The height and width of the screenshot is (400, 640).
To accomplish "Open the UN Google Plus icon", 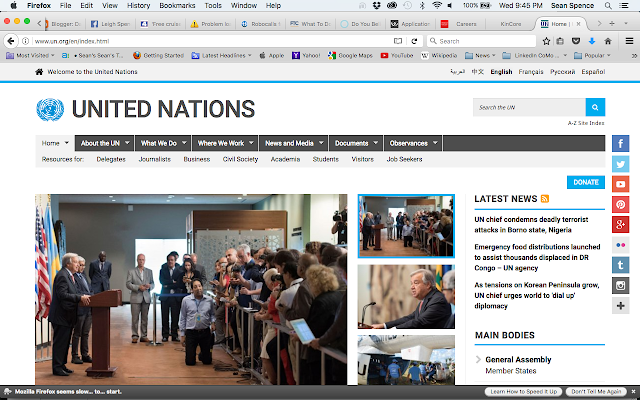I will 620,224.
